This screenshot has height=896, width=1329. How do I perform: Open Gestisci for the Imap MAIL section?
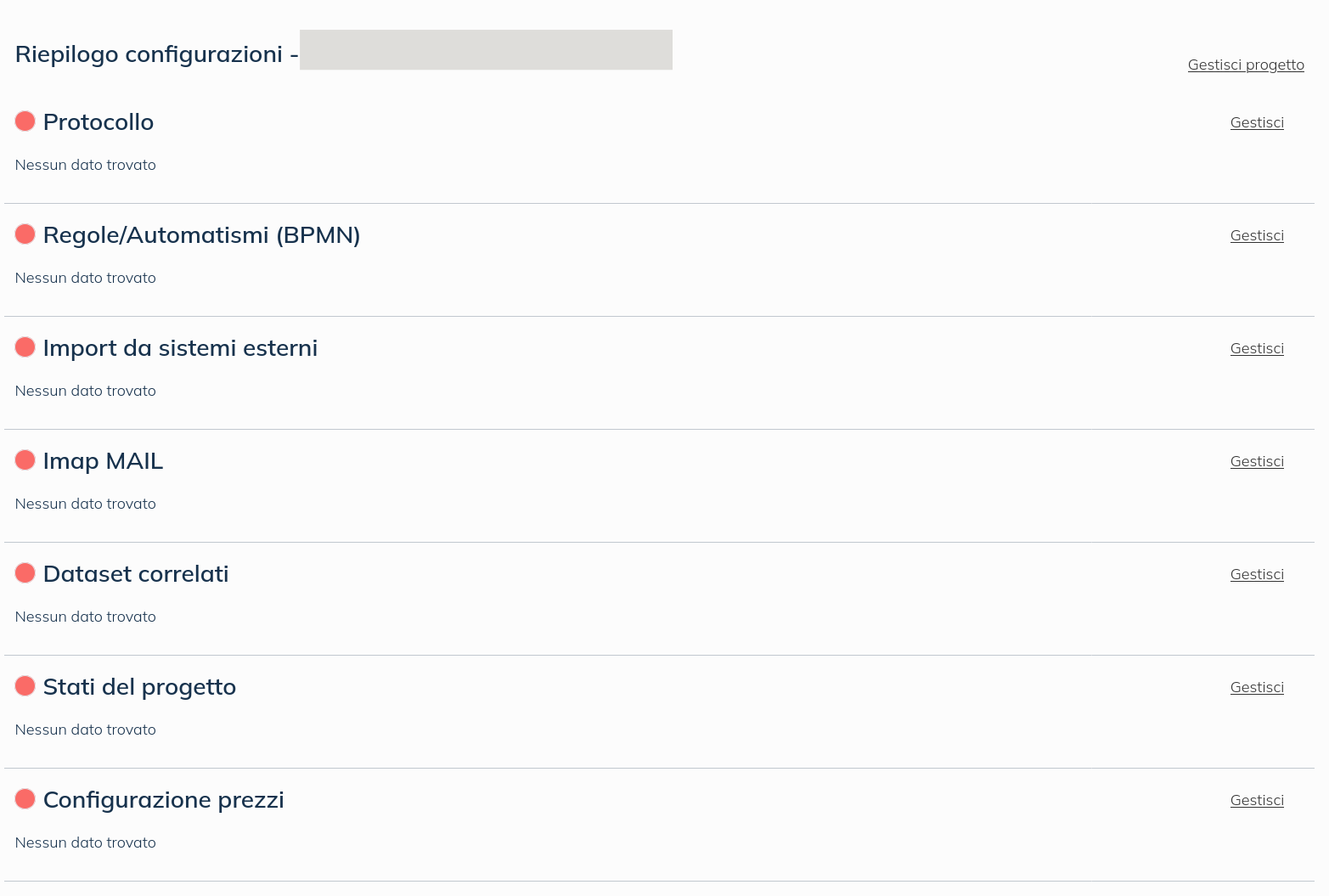[x=1257, y=462]
